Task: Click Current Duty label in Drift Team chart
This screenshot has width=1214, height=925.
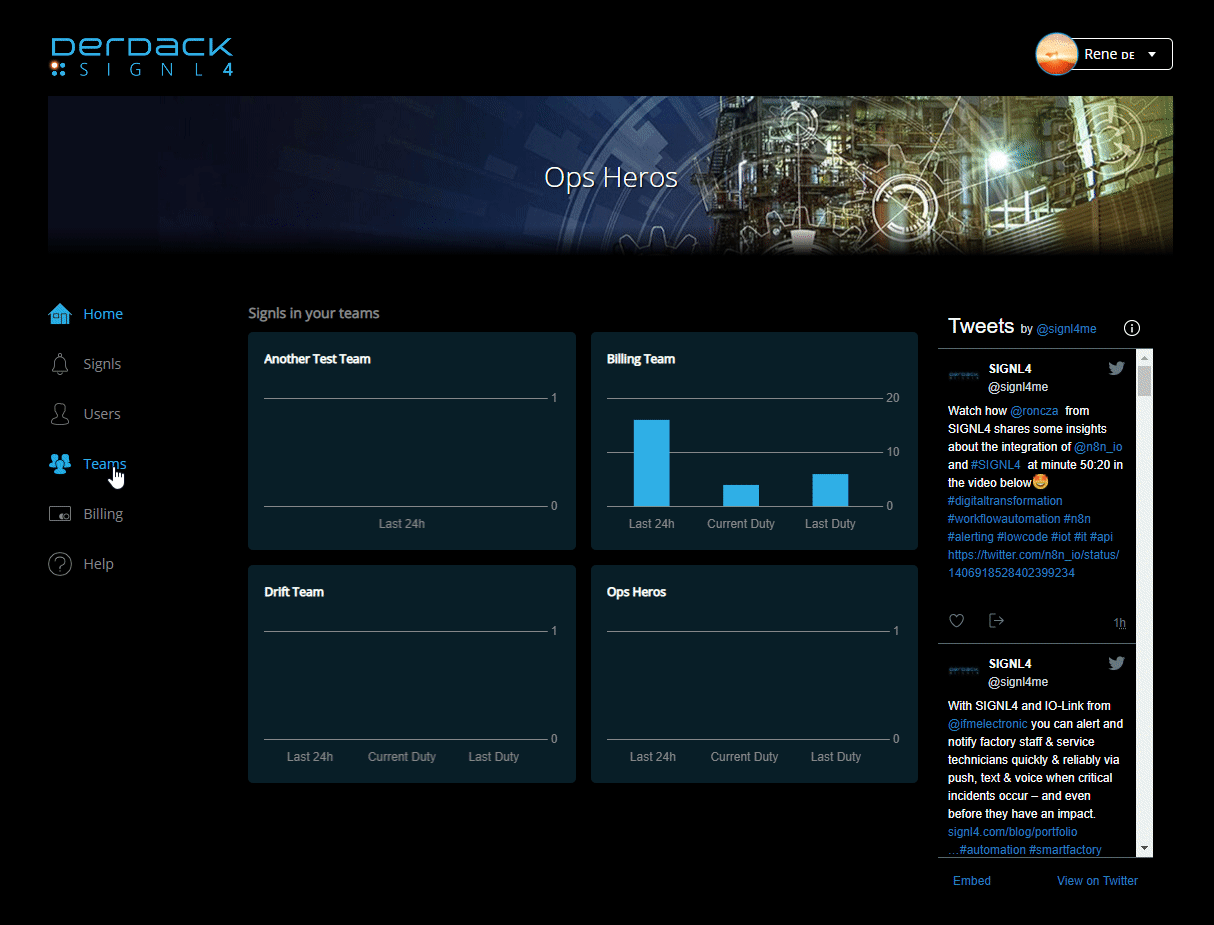Action: pyautogui.click(x=402, y=757)
